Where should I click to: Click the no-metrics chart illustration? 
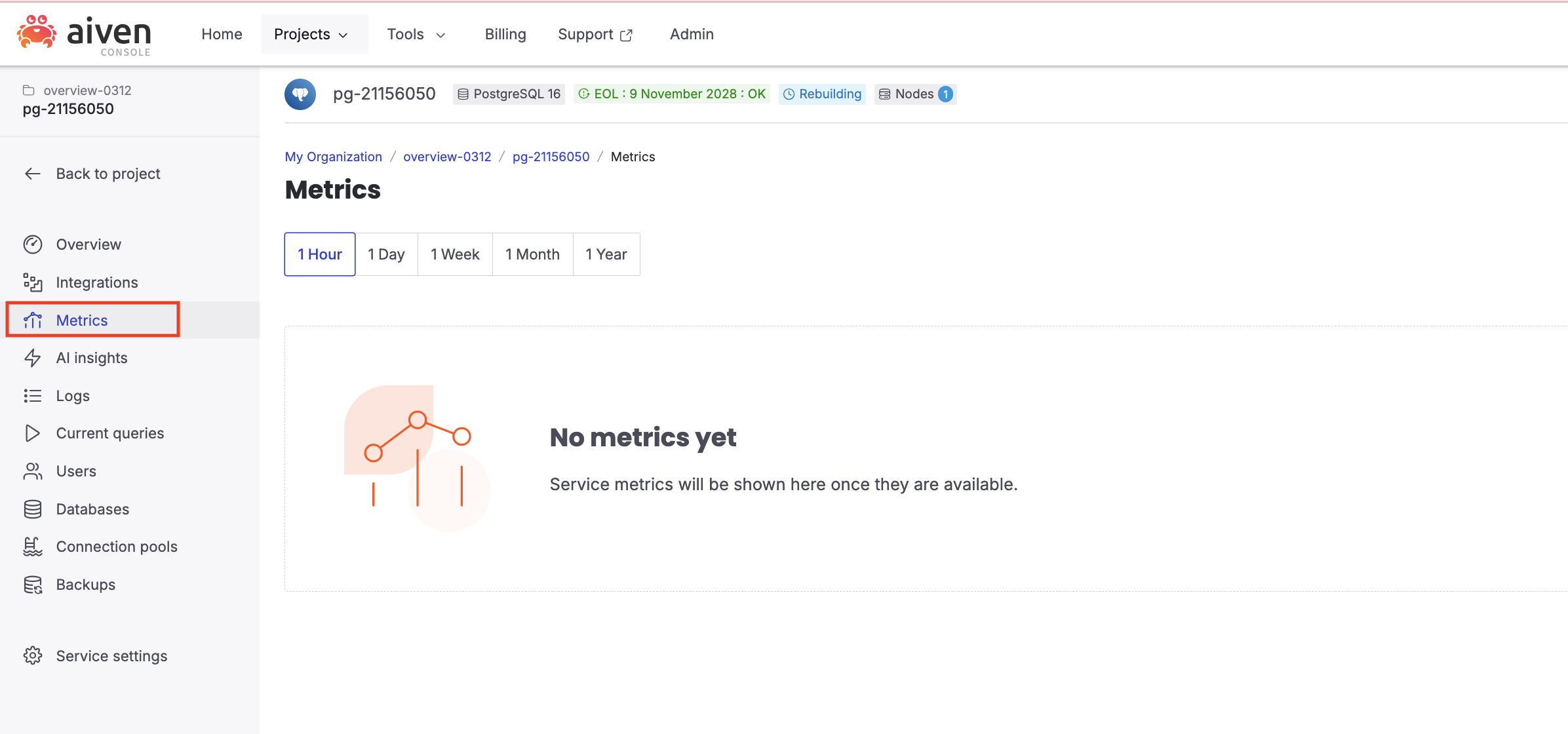coord(417,458)
